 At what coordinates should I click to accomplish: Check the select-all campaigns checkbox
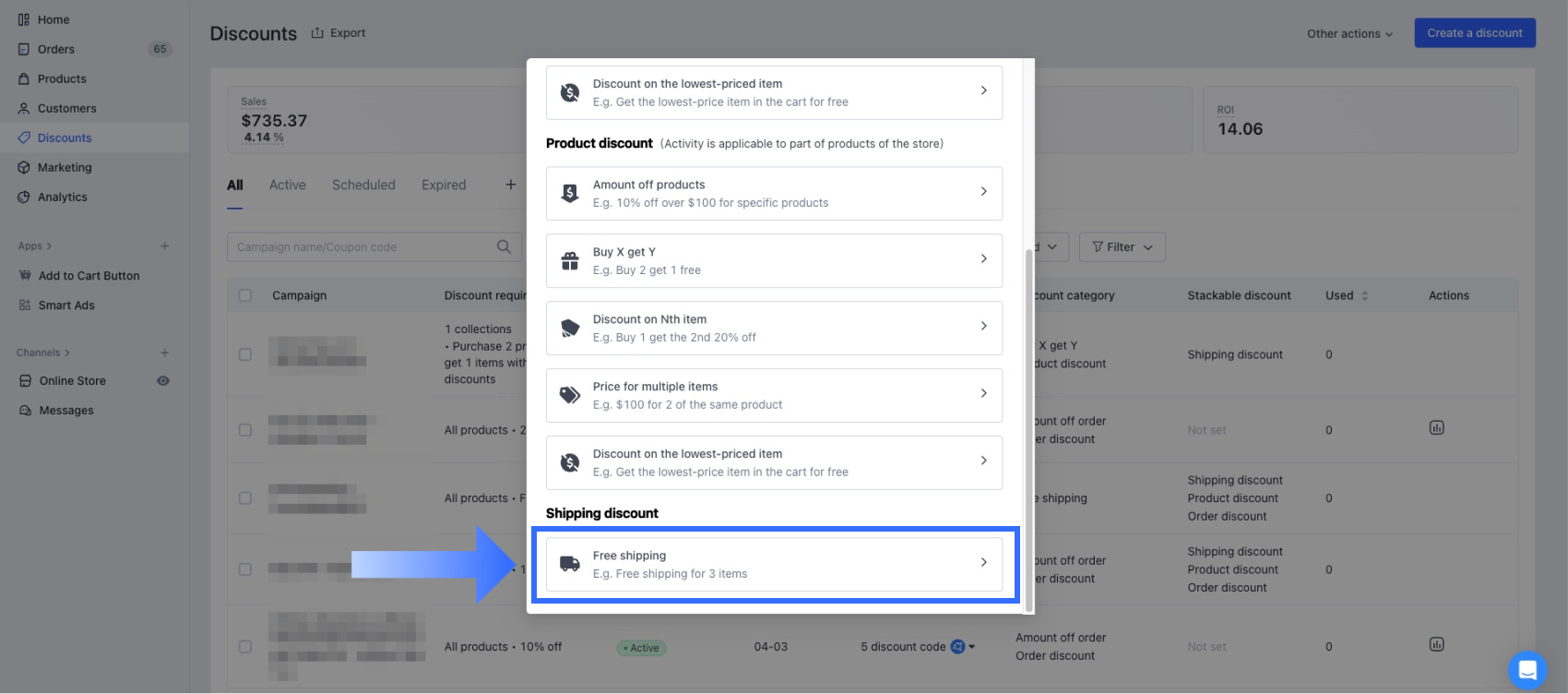point(245,295)
